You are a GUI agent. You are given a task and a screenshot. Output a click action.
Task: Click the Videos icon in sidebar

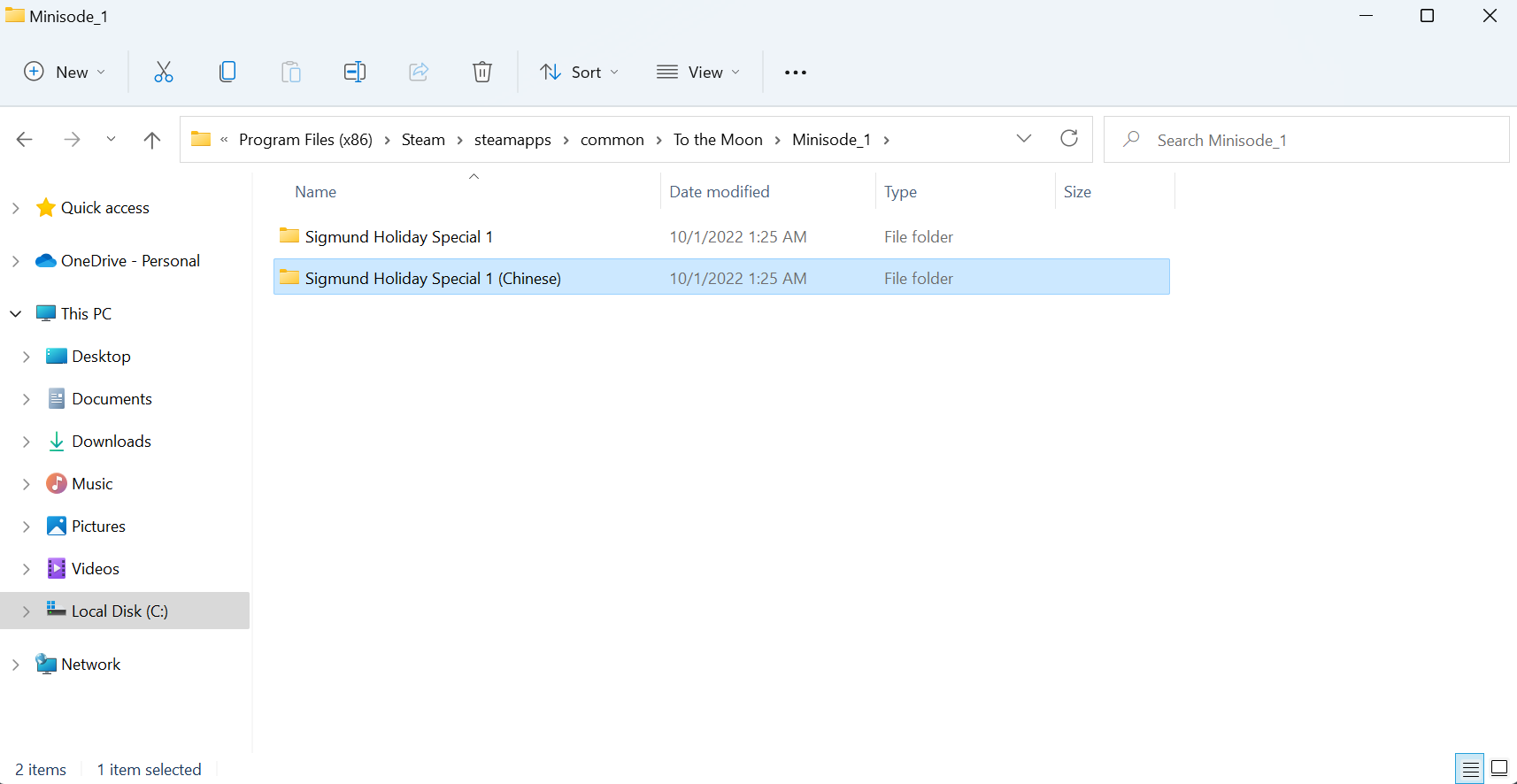coord(57,568)
